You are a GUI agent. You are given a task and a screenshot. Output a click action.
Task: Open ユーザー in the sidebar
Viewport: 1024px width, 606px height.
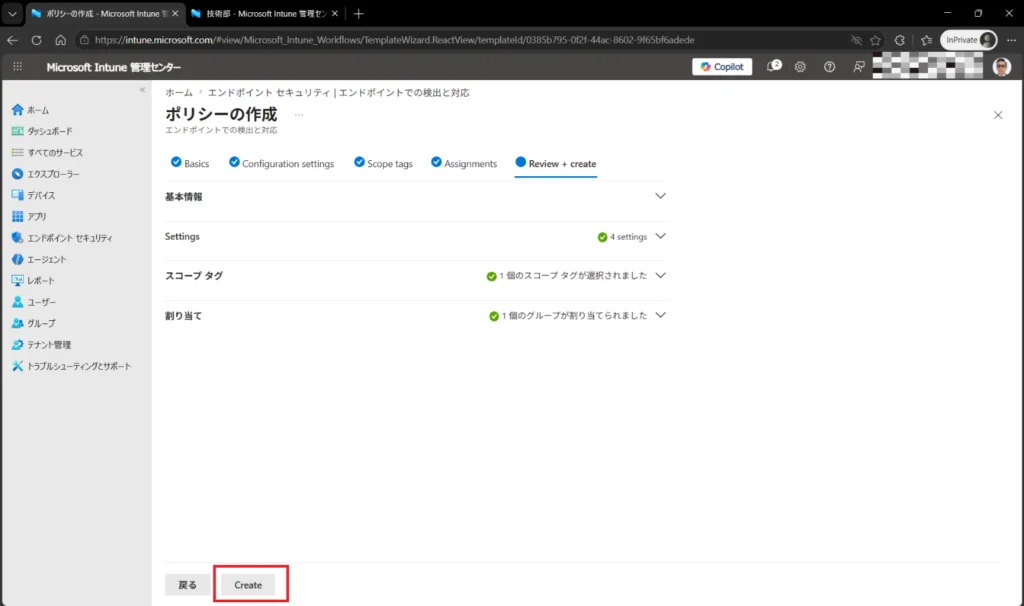[34, 302]
